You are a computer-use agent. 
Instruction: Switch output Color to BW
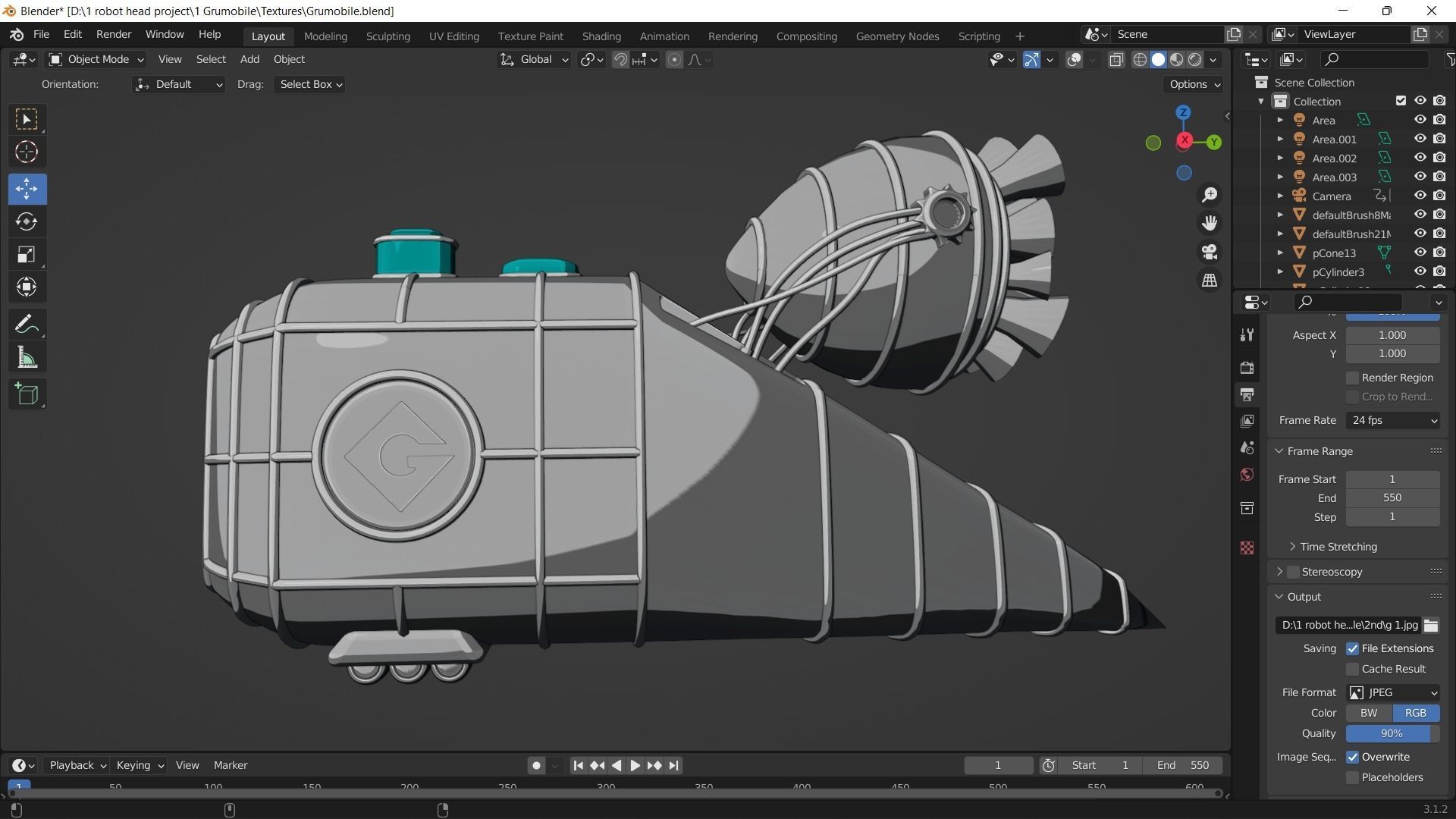pos(1367,713)
